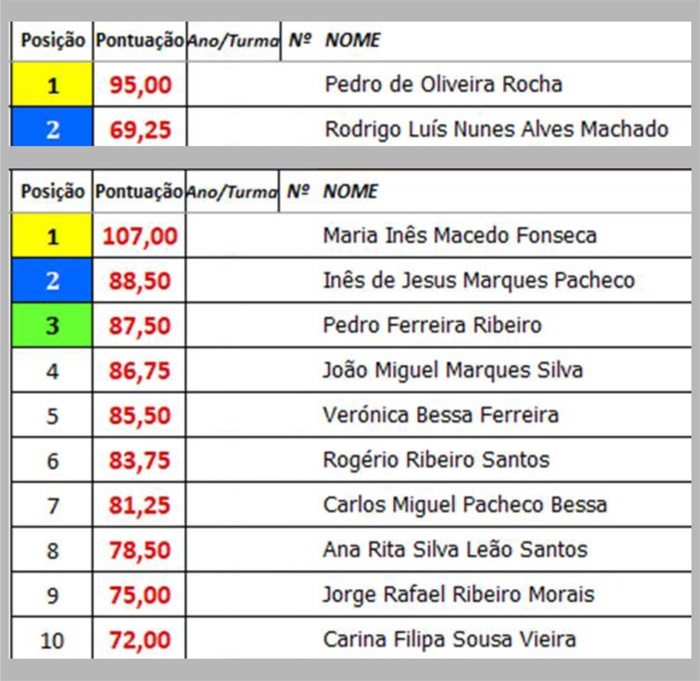Image resolution: width=700 pixels, height=681 pixels.
Task: Select the 85,50 score cell
Action: click(140, 416)
